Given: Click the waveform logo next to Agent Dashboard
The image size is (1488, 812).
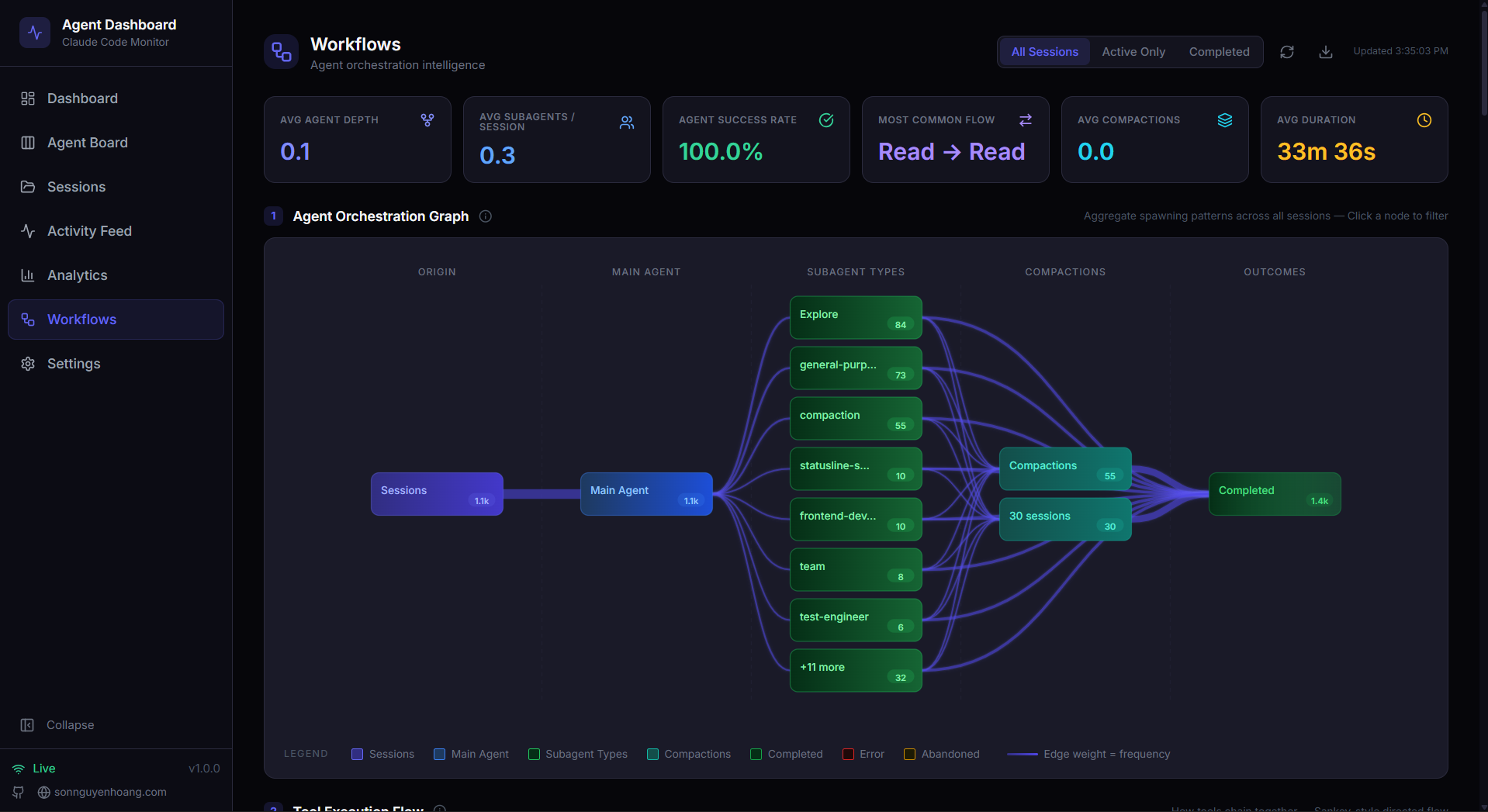Looking at the screenshot, I should coord(34,33).
